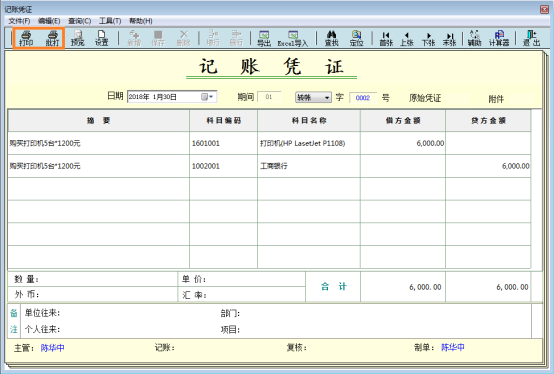Select the 工商银行 subject name cell
This screenshot has width=554, height=374.
(309, 166)
